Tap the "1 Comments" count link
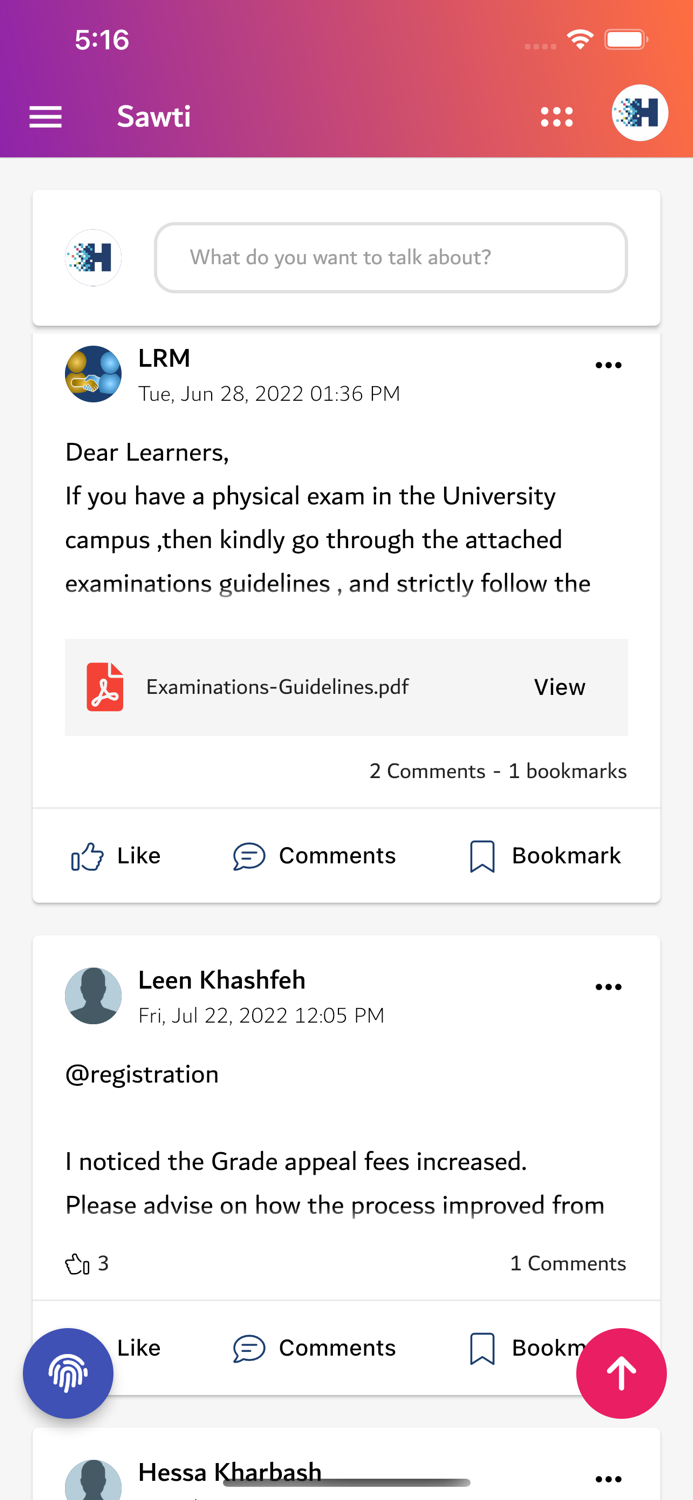 (568, 1264)
